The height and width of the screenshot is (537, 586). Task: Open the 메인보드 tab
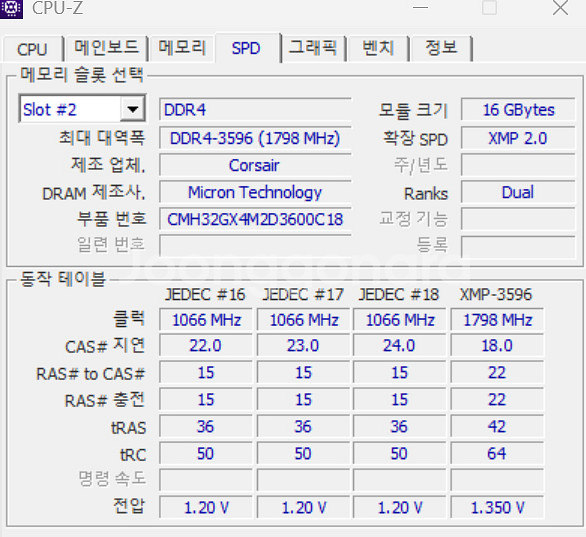point(106,48)
